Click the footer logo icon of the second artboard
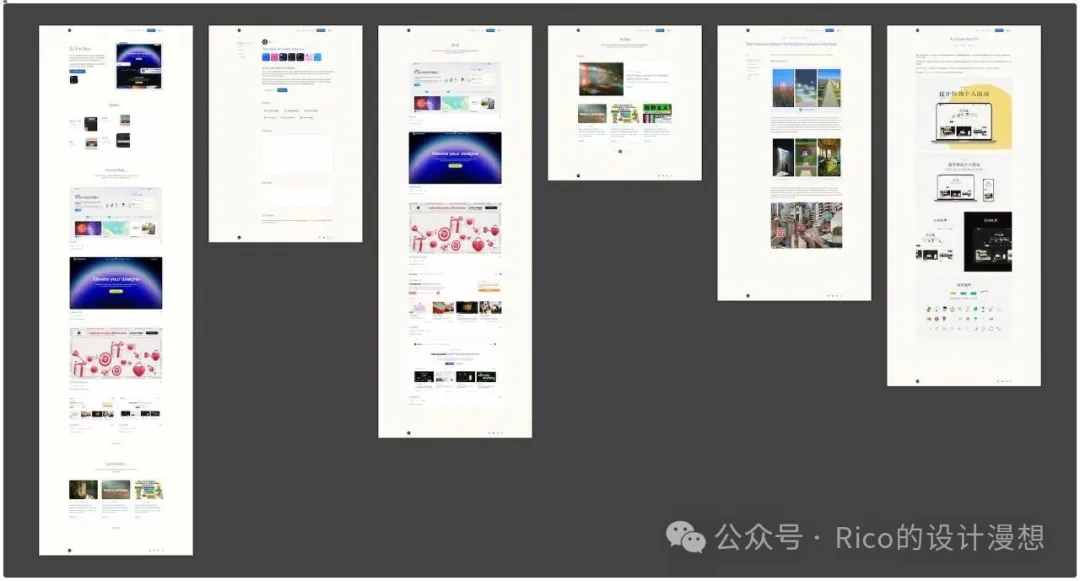Viewport: 1080px width, 581px height. (239, 237)
